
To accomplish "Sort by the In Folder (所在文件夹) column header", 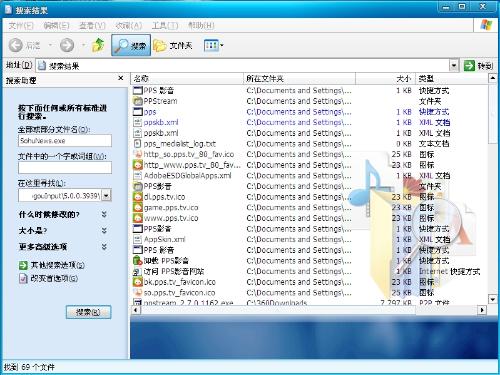I will 299,79.
